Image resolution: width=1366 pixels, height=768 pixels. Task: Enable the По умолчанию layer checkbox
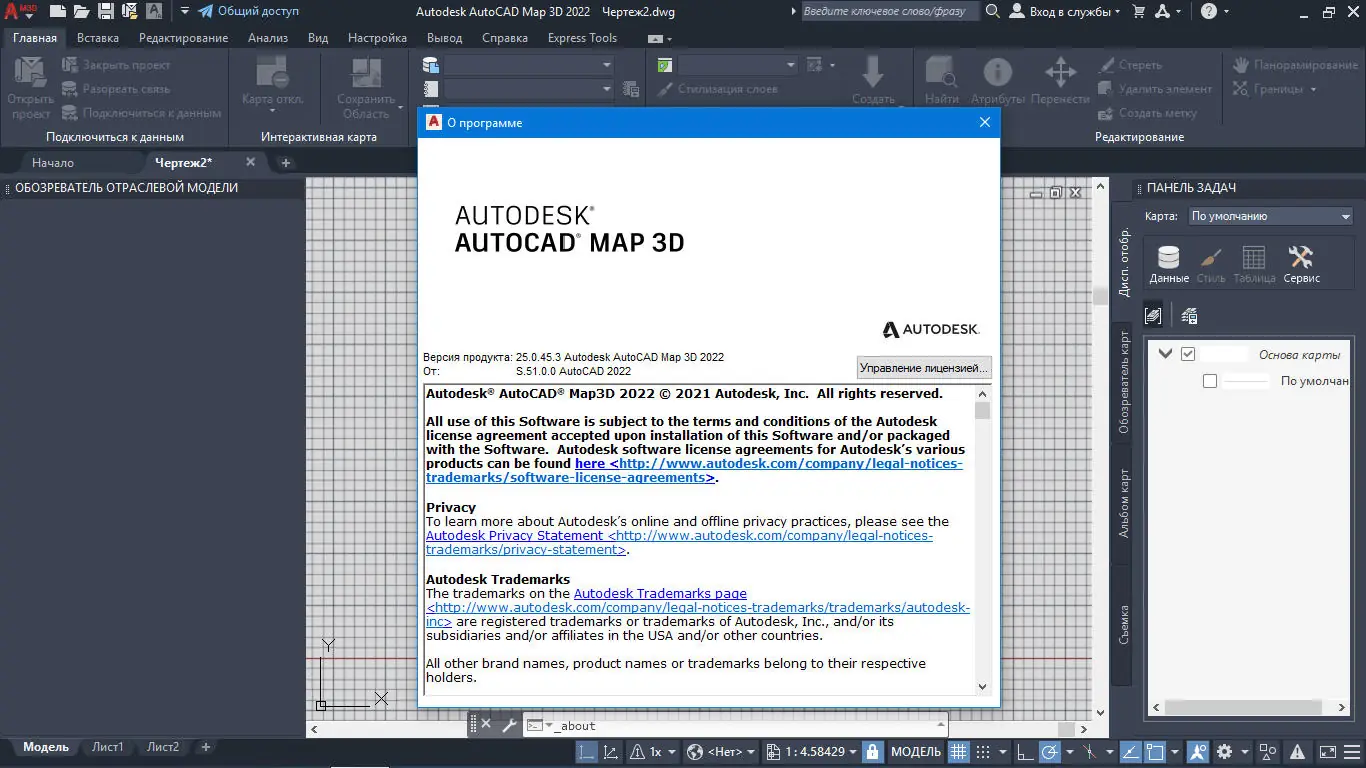(1210, 380)
